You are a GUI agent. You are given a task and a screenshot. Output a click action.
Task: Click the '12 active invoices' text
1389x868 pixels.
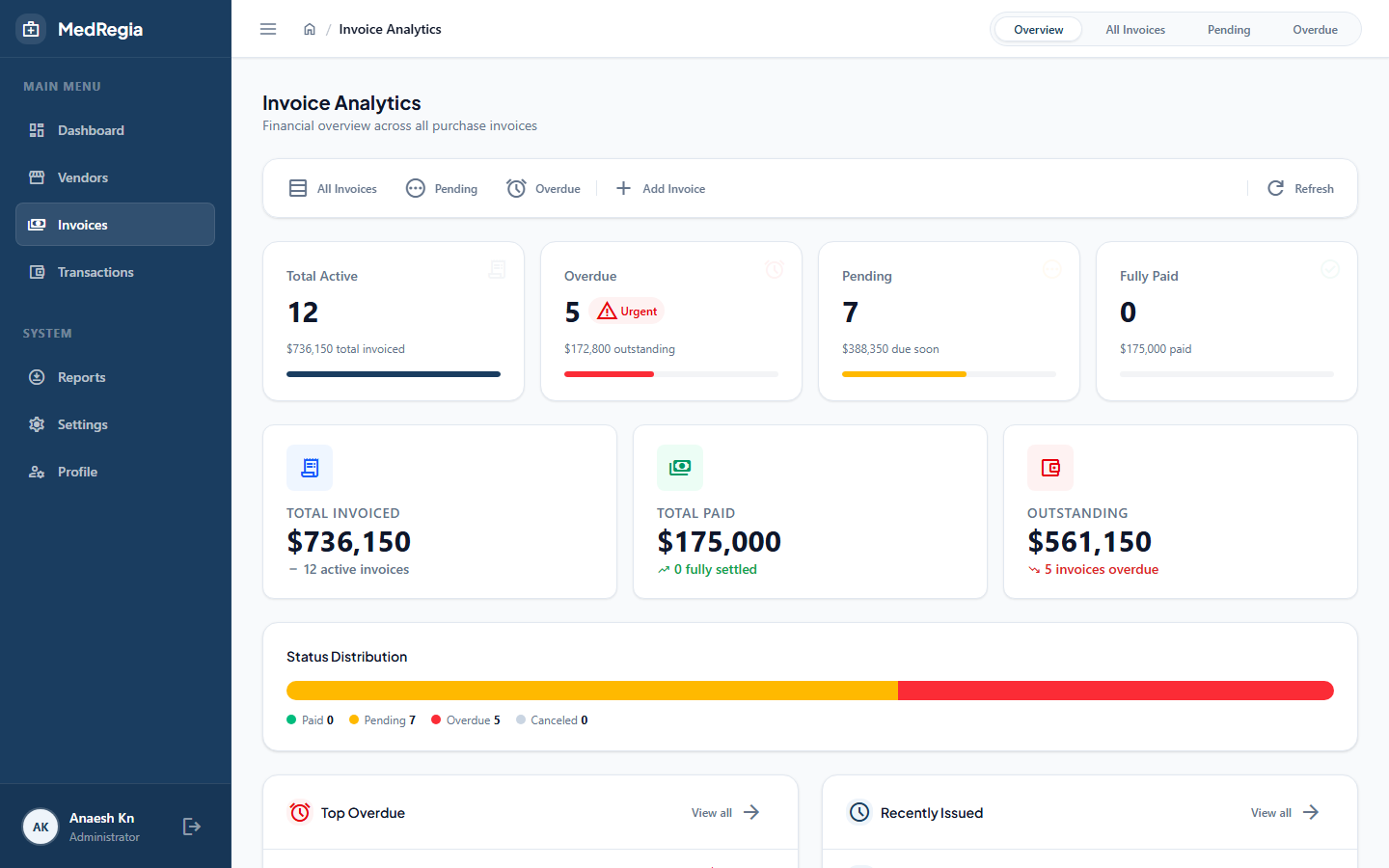(356, 570)
